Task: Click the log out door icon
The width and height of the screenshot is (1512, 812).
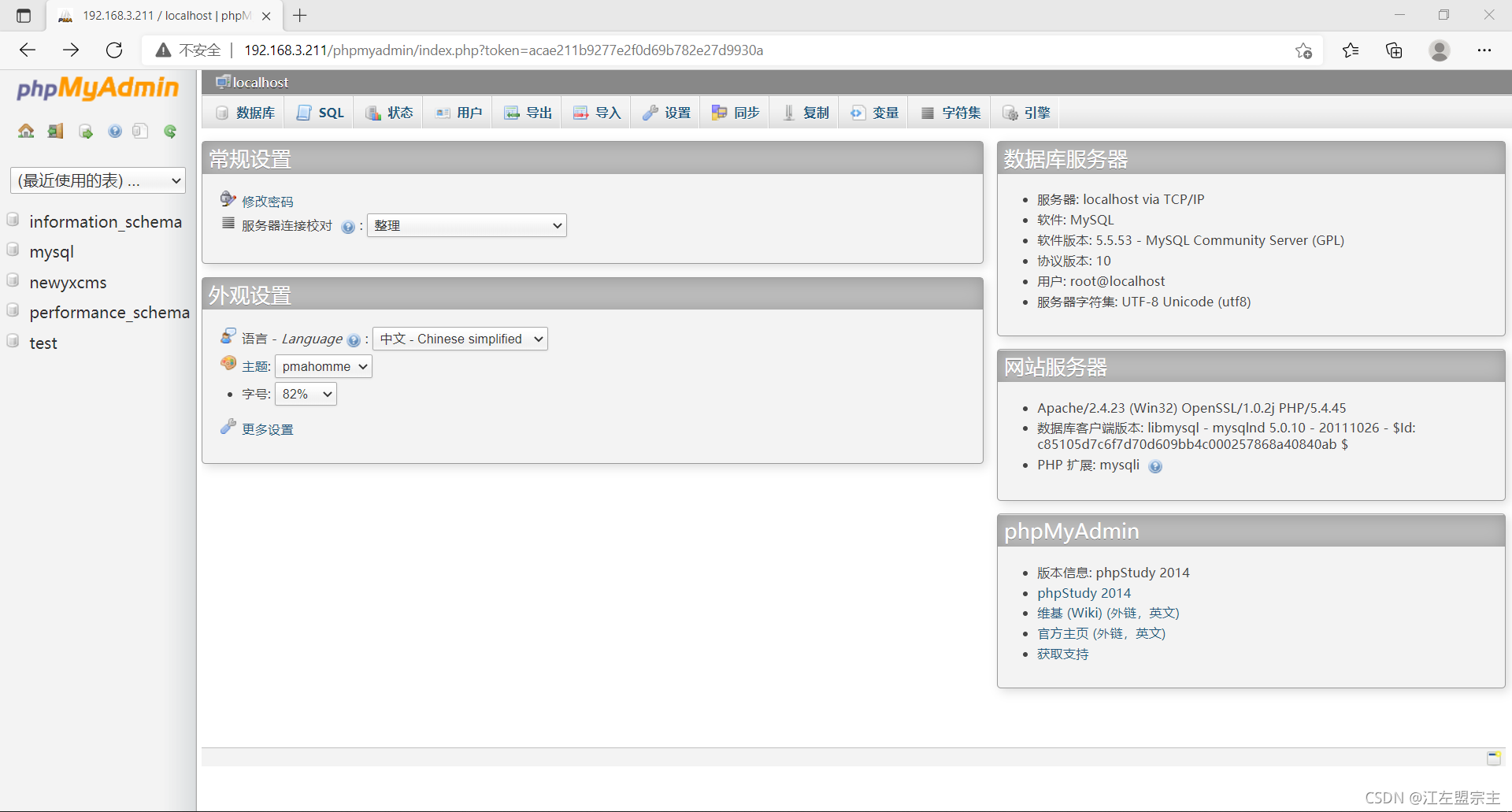Action: [55, 131]
